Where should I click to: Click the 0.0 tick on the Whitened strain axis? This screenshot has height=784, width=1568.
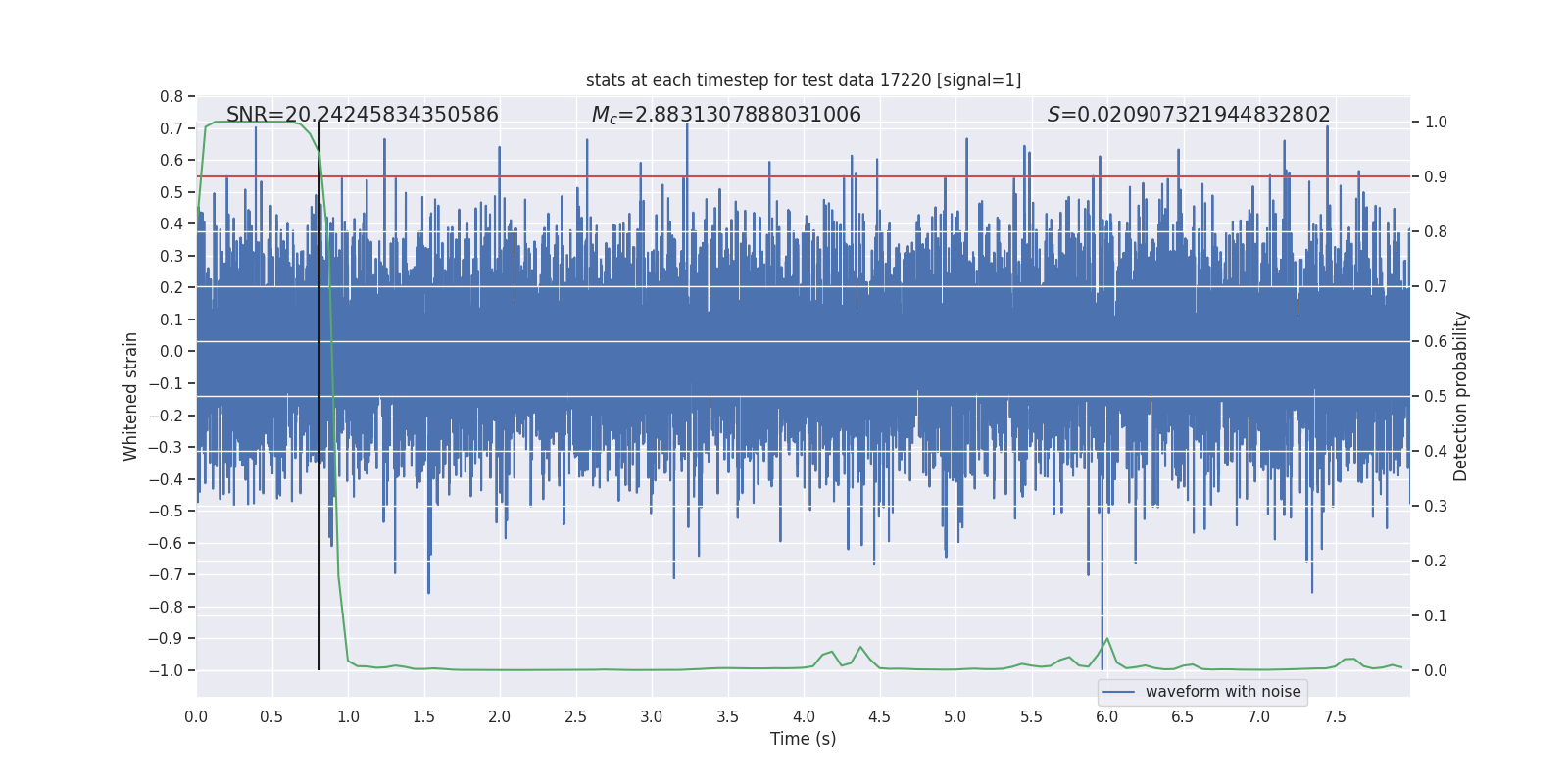coord(171,351)
